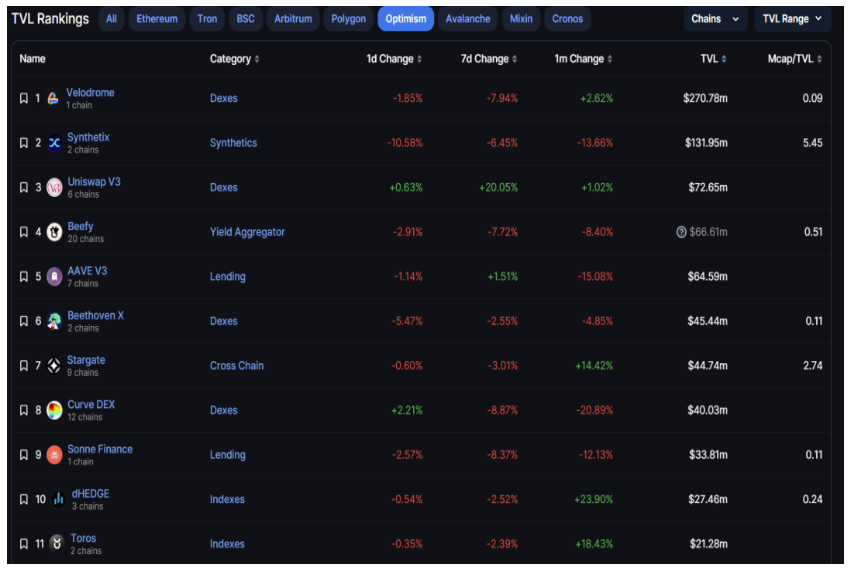The height and width of the screenshot is (575, 856).
Task: Sort table by 7d Change column
Action: [489, 59]
